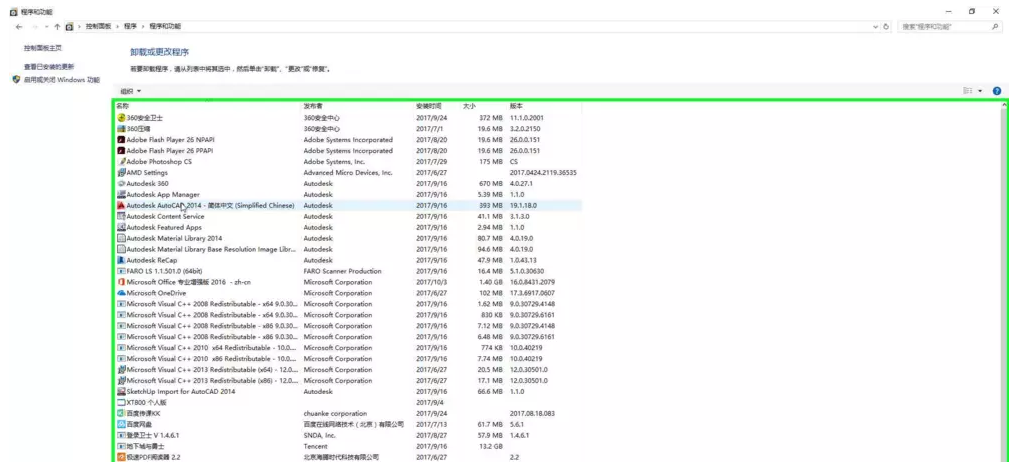
Task: Click publisher FARO Scanner Production
Action: tap(342, 271)
